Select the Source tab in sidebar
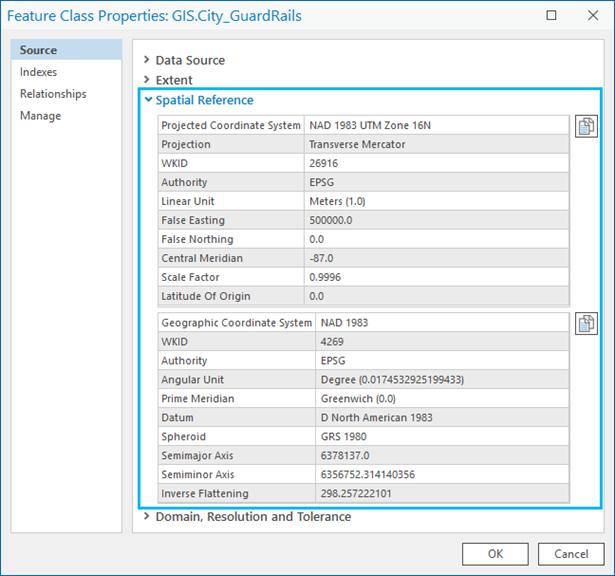The image size is (615, 576). (39, 50)
